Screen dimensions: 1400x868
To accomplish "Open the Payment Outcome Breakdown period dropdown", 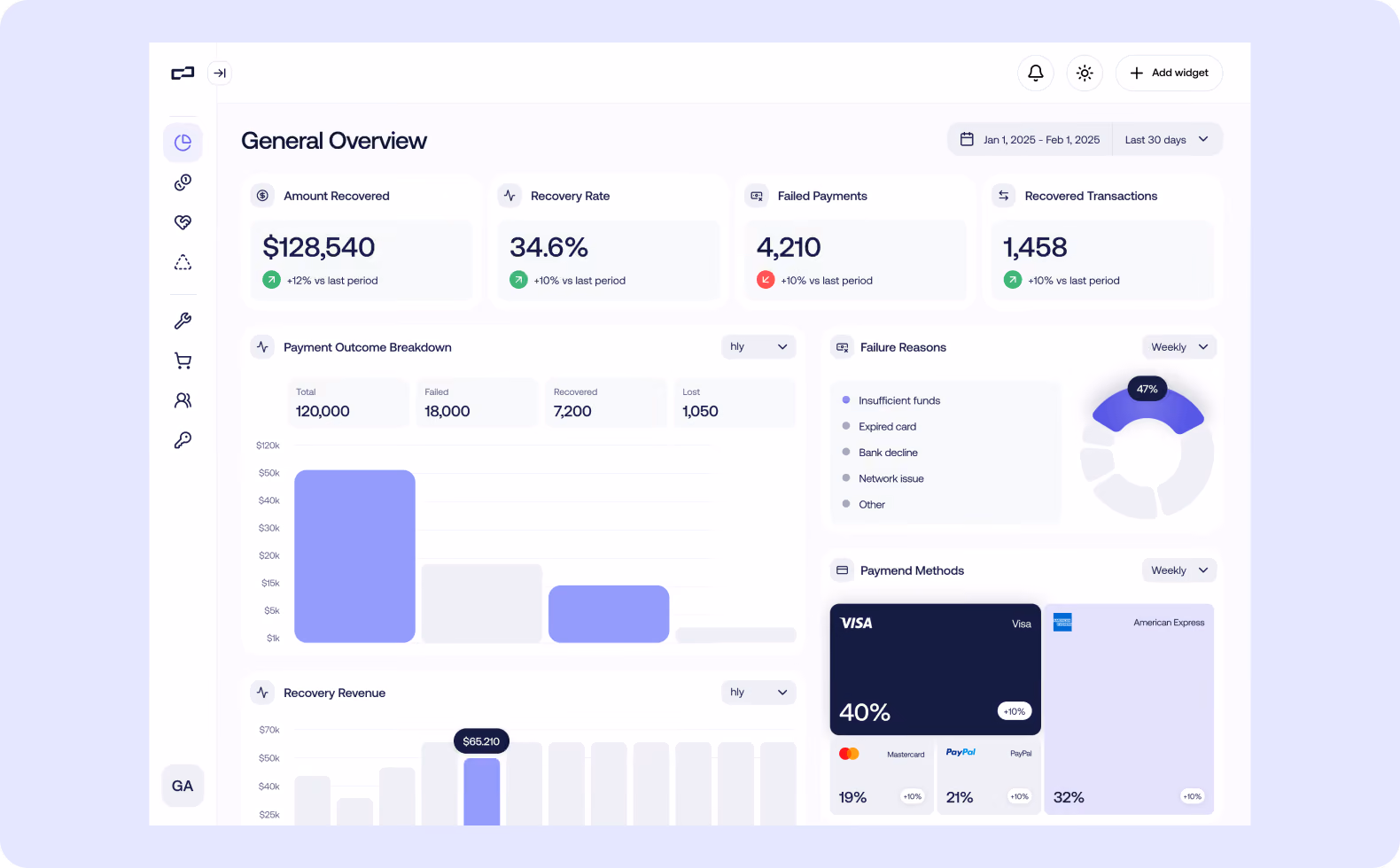I will pos(758,346).
